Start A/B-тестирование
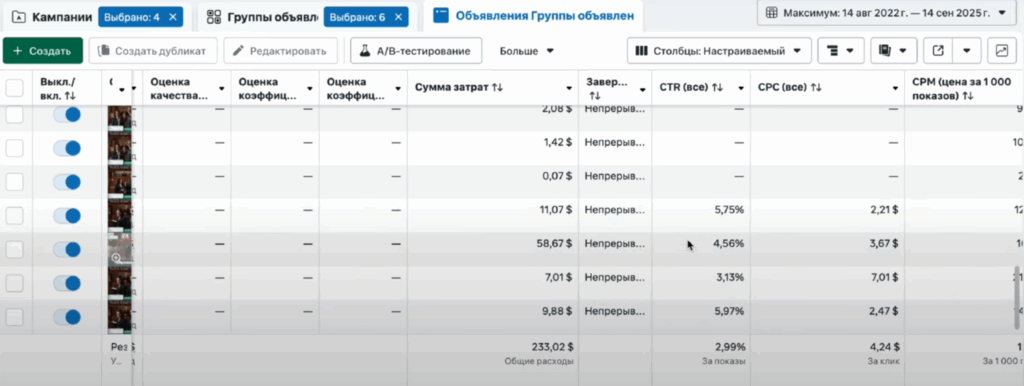Viewport: 1024px width, 386px height. coord(416,51)
